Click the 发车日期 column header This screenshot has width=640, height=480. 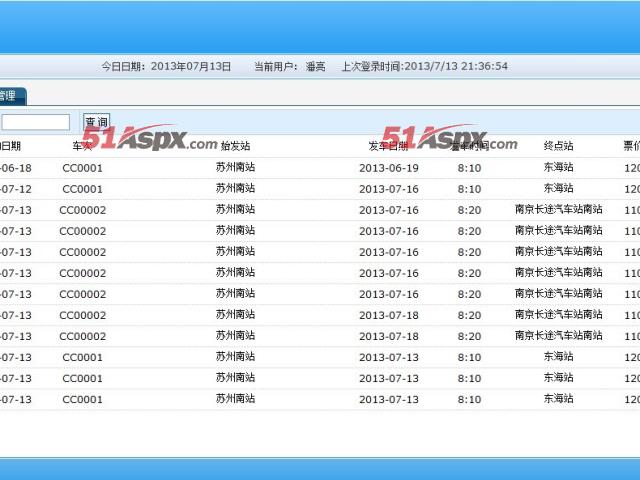click(x=388, y=146)
